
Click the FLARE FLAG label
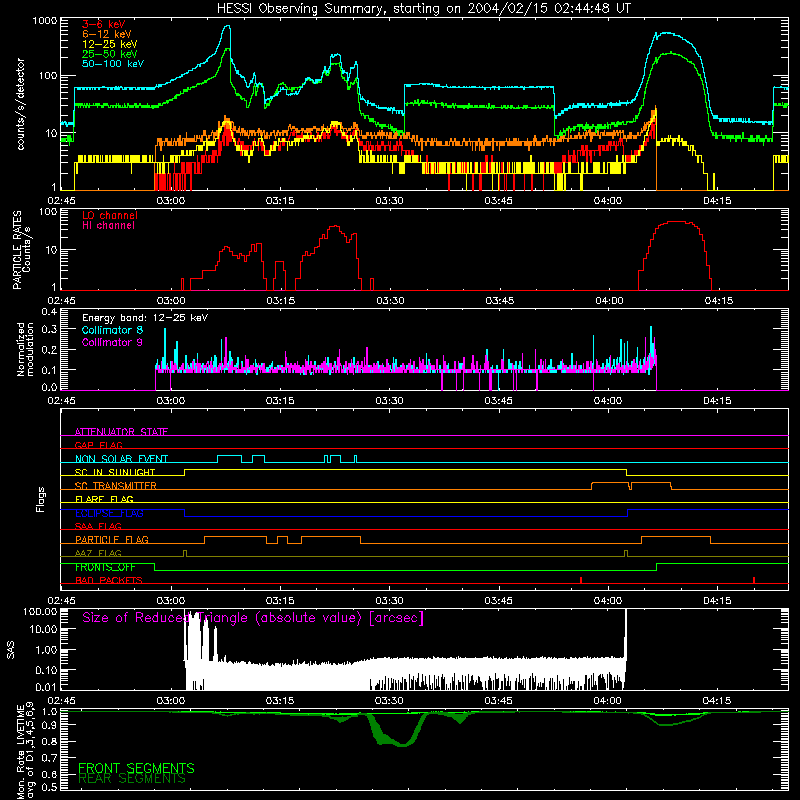click(104, 499)
